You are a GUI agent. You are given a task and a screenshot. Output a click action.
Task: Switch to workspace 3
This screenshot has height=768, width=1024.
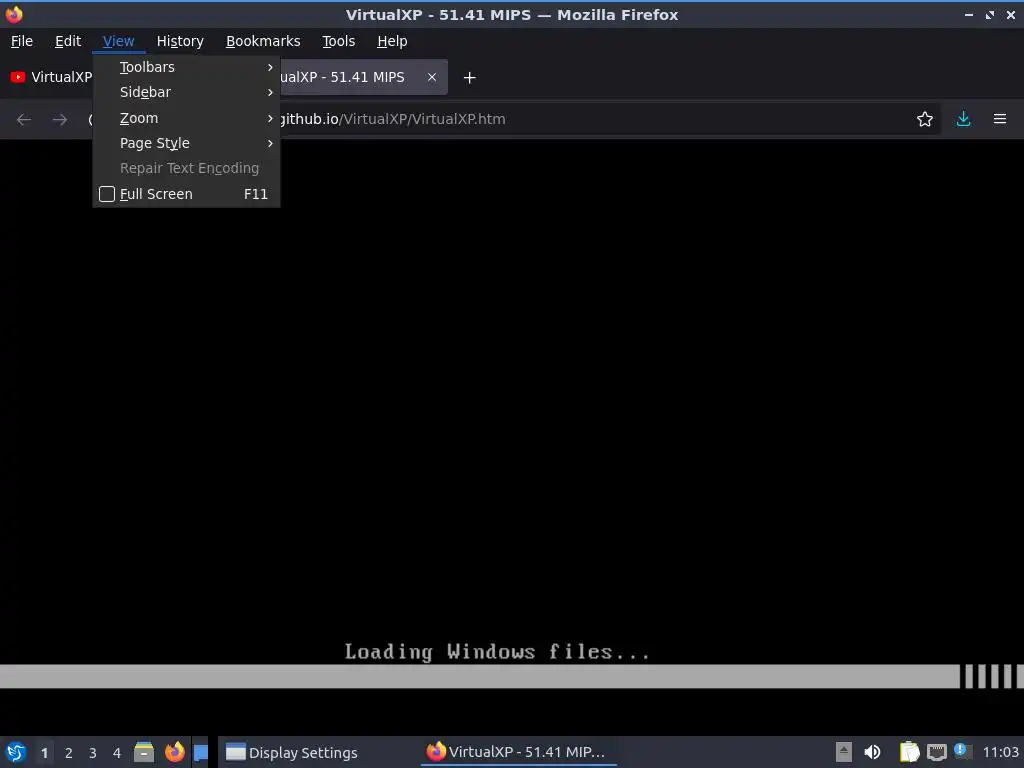93,753
